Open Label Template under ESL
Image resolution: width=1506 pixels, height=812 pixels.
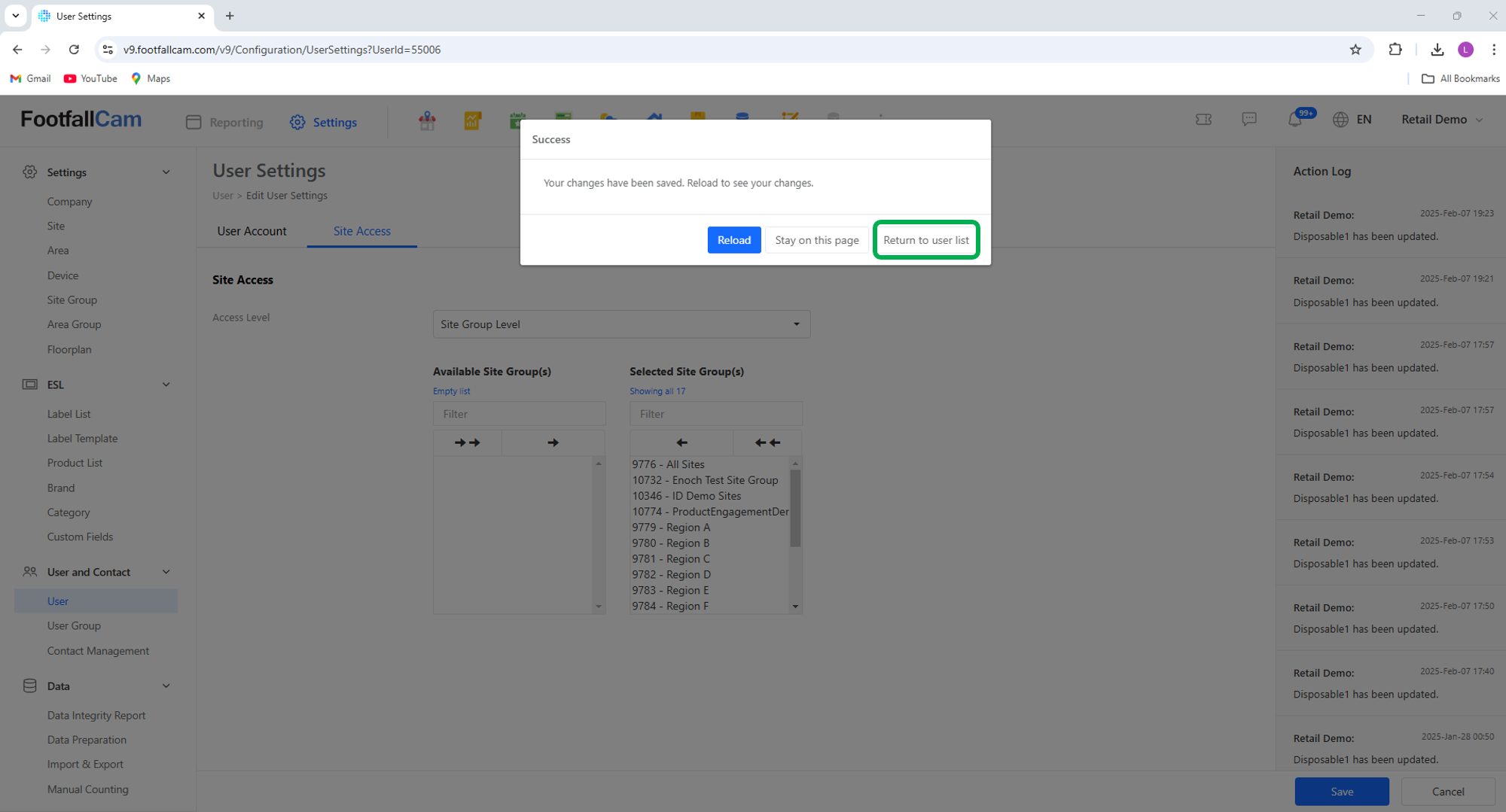(x=82, y=438)
